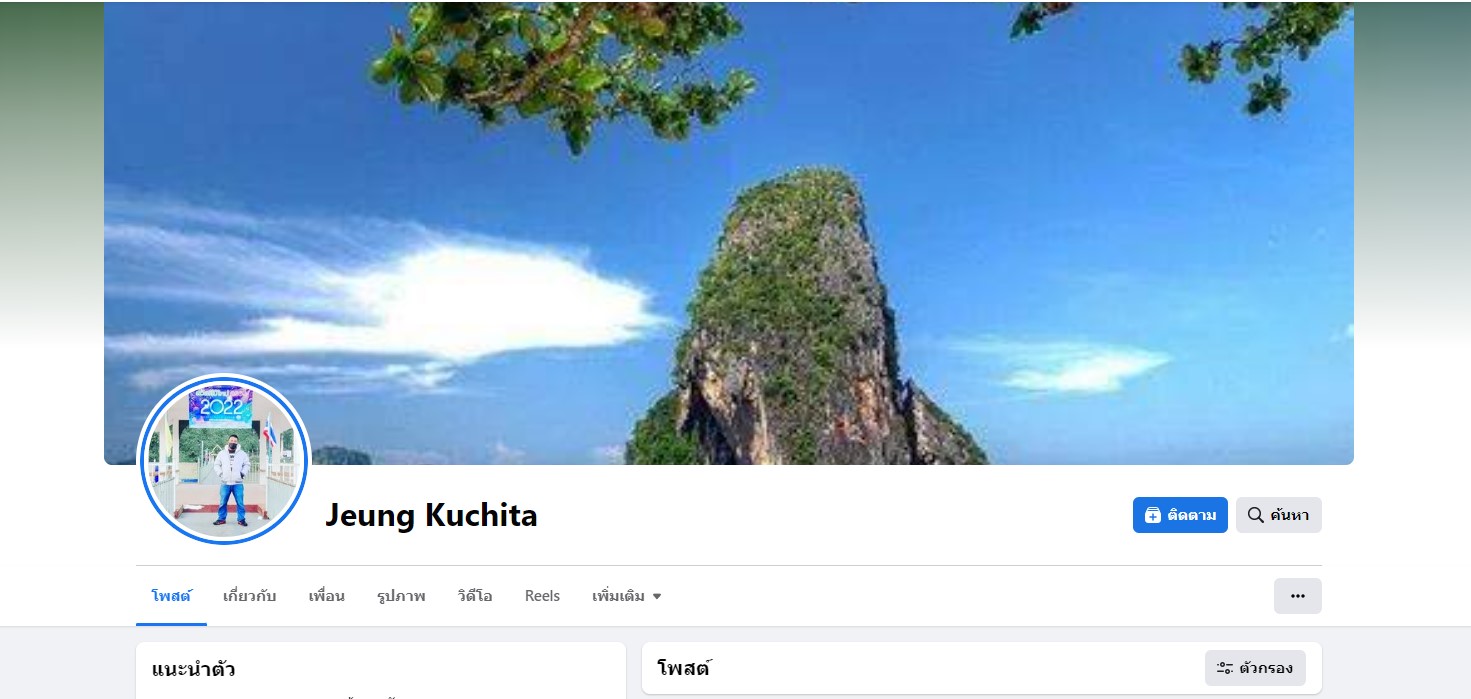This screenshot has height=699, width=1471.
Task: Open the เพื่อน tab
Action: pos(327,596)
